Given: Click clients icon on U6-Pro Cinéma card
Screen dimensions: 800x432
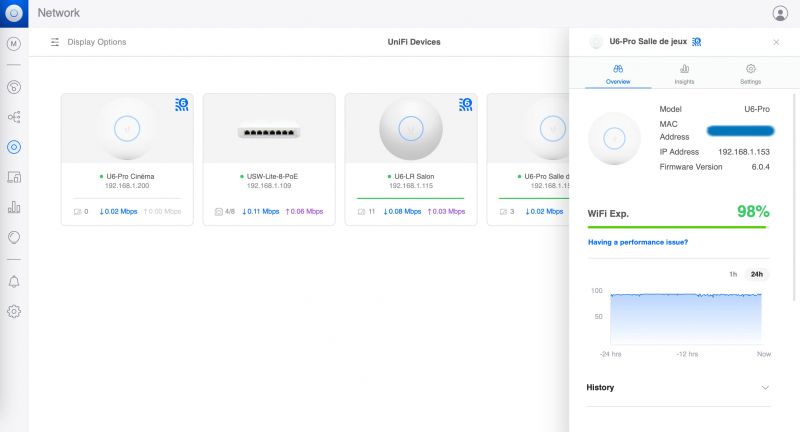Looking at the screenshot, I should coord(78,212).
